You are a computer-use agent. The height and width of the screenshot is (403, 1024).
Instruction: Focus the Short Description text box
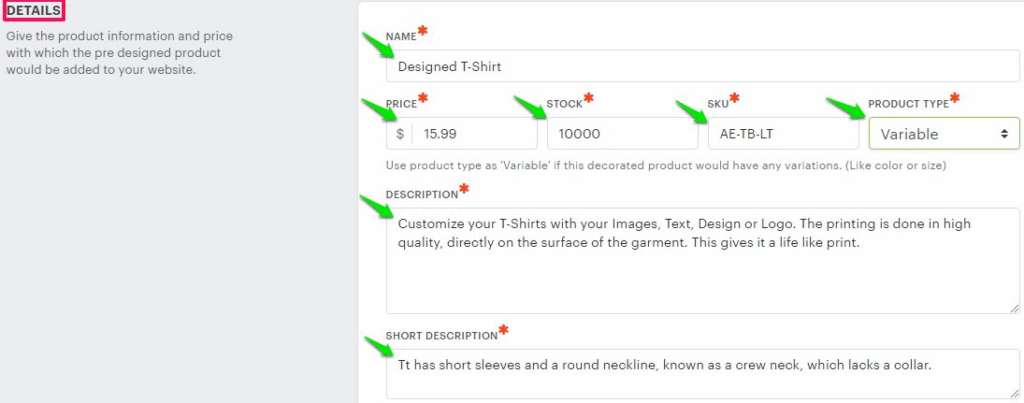point(700,373)
